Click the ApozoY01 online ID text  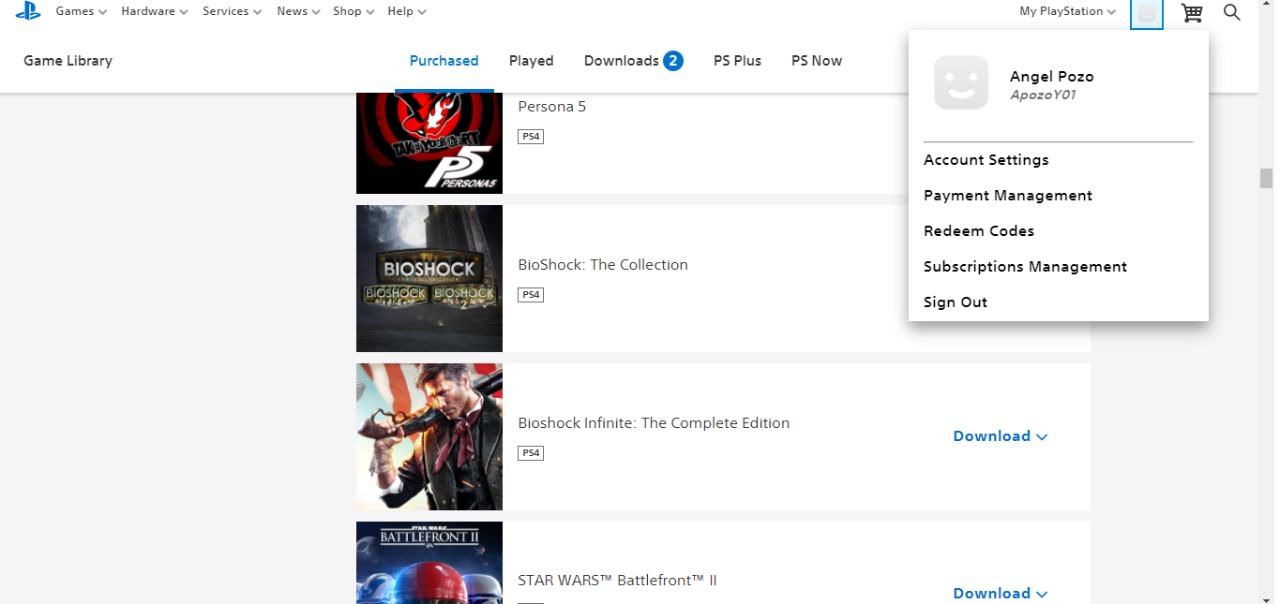click(1043, 96)
